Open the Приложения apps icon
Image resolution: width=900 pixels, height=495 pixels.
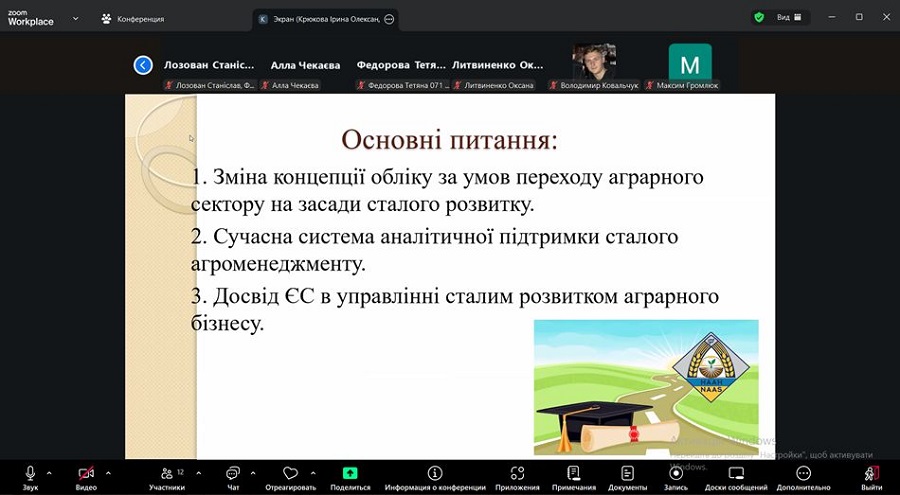[517, 474]
